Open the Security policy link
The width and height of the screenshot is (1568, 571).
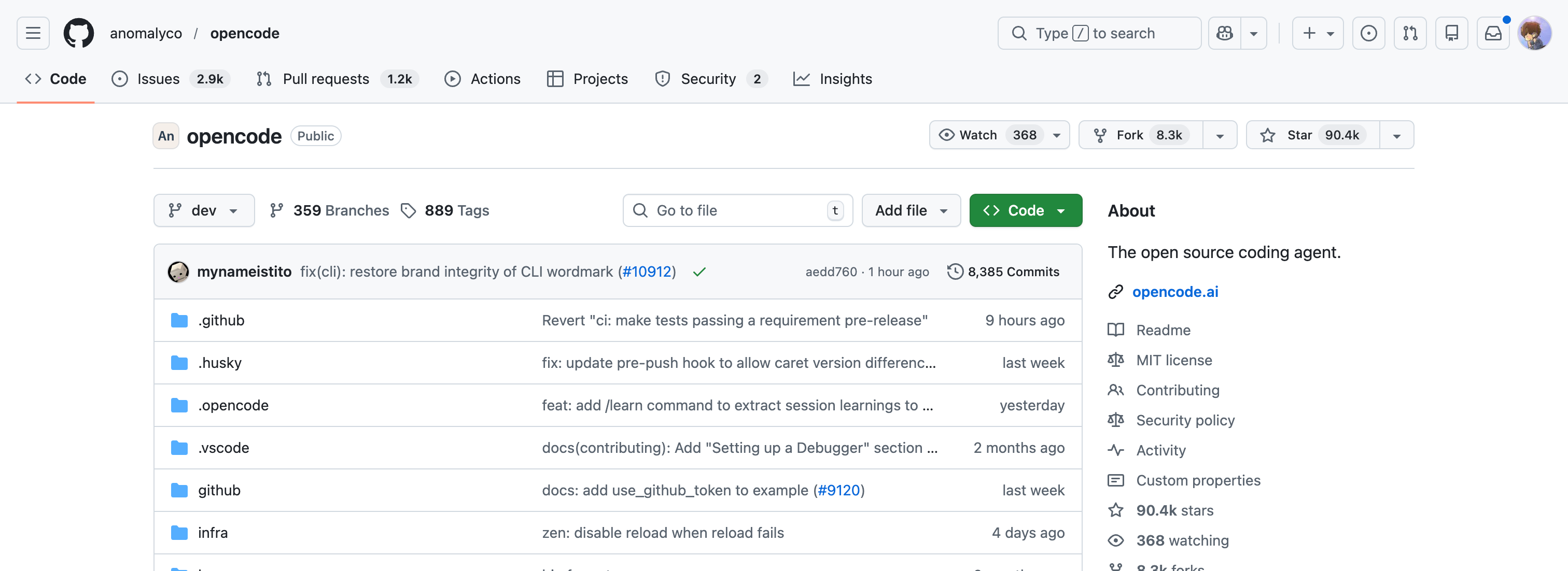click(1185, 420)
